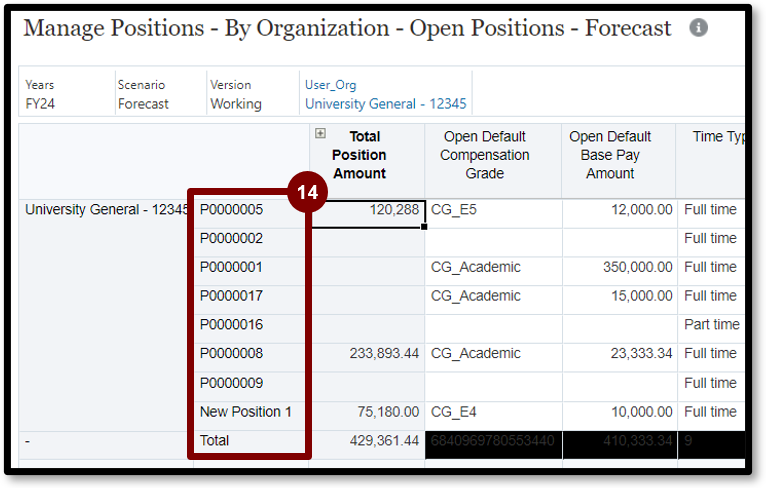The width and height of the screenshot is (766, 488).
Task: Click the Open Default Compensation Grade column header
Action: click(x=484, y=155)
